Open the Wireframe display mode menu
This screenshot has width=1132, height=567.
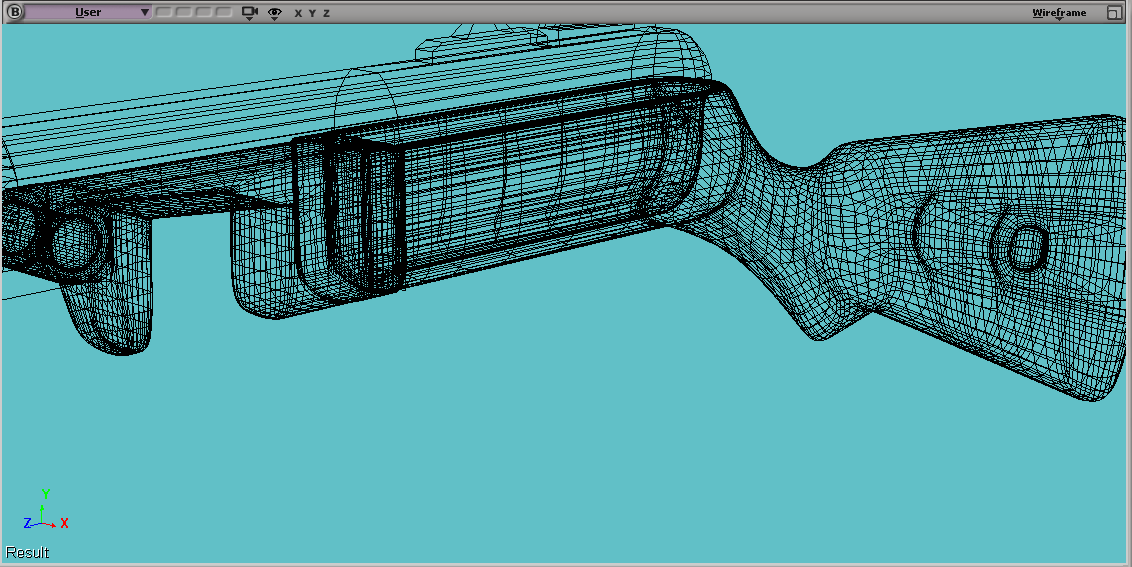[x=1058, y=13]
